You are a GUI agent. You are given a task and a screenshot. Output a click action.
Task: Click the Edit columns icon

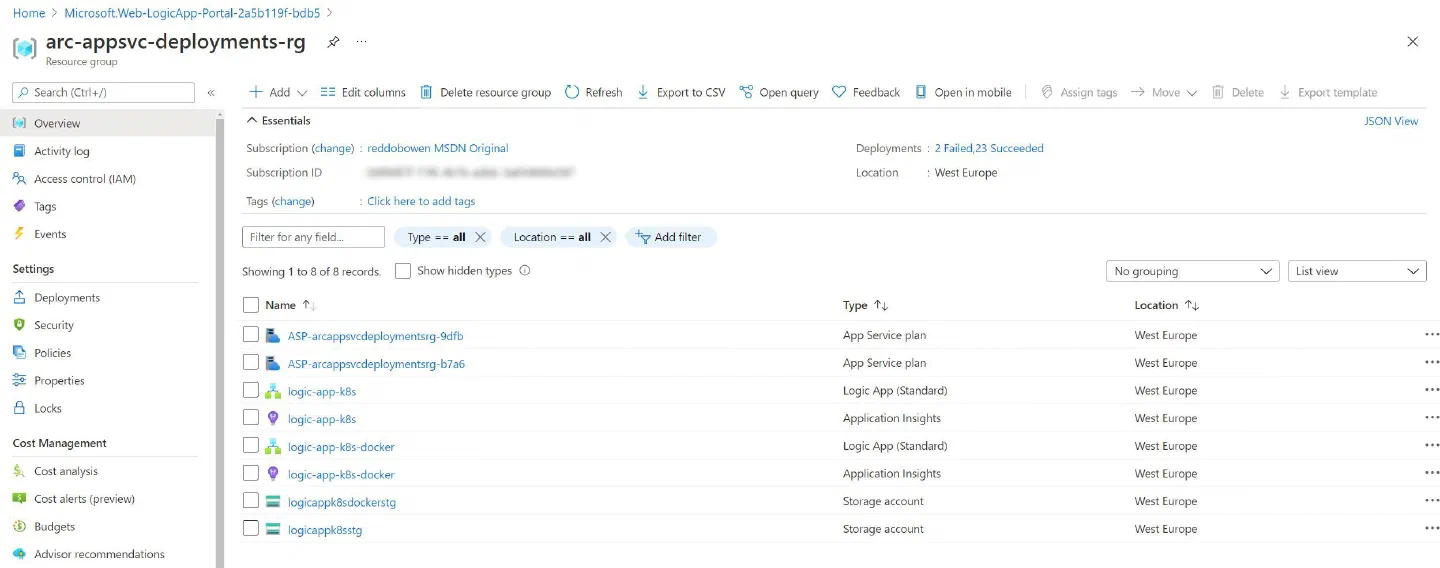click(x=328, y=92)
